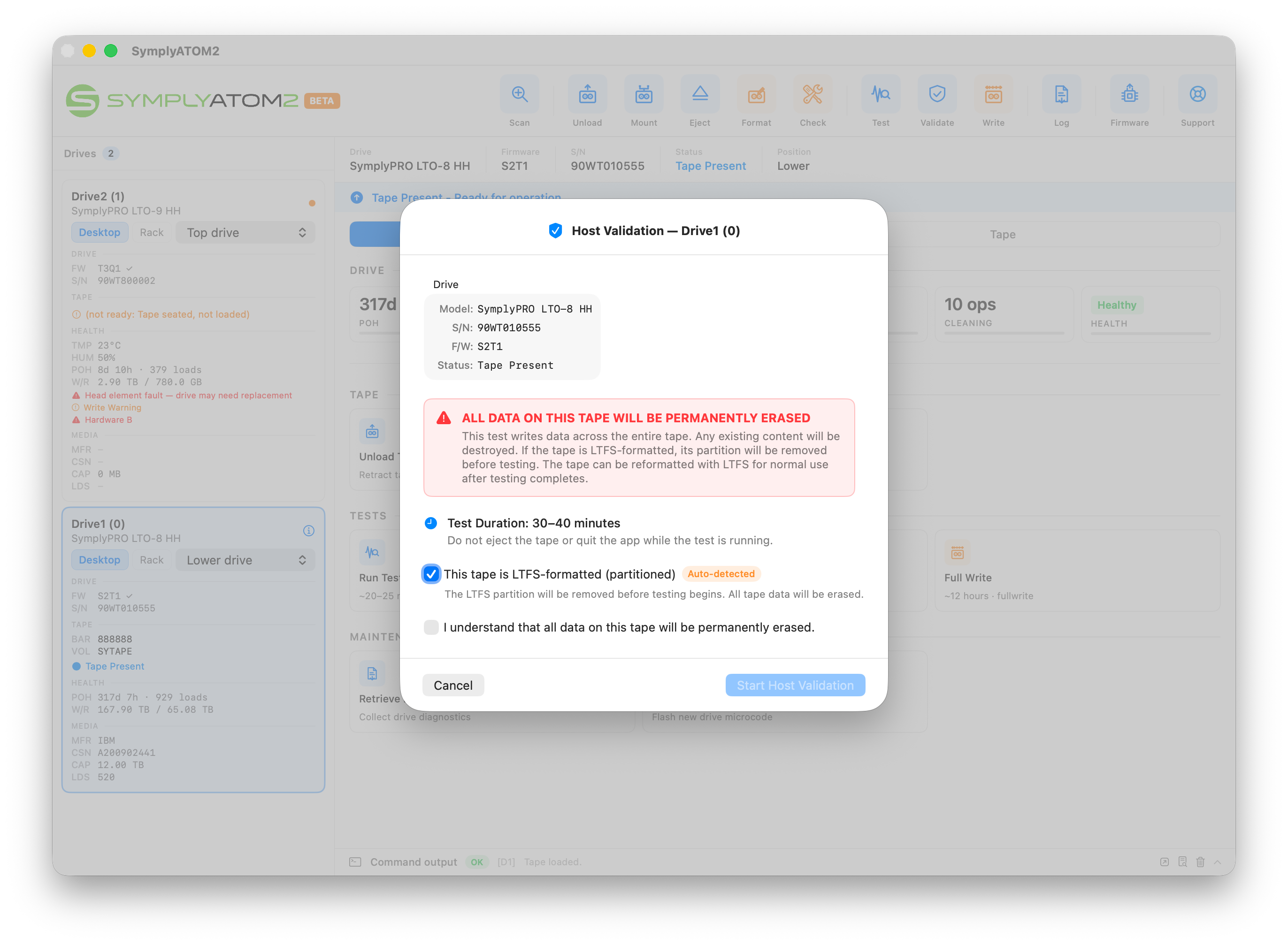
Task: Open the Format tool in toolbar
Action: (756, 94)
